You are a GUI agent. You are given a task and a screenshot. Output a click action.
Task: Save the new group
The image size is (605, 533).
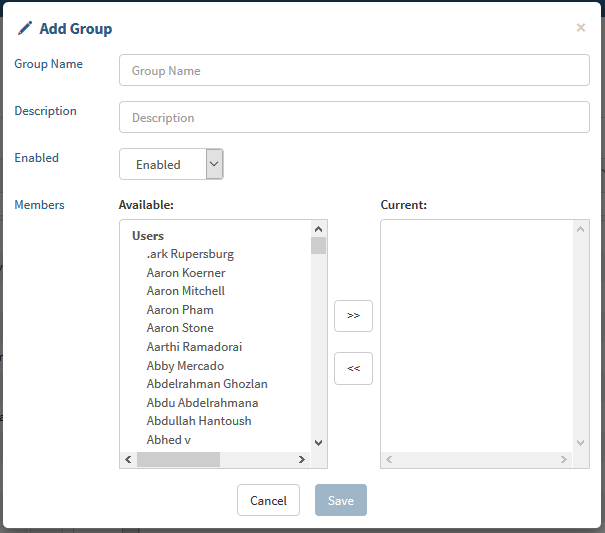pyautogui.click(x=341, y=500)
